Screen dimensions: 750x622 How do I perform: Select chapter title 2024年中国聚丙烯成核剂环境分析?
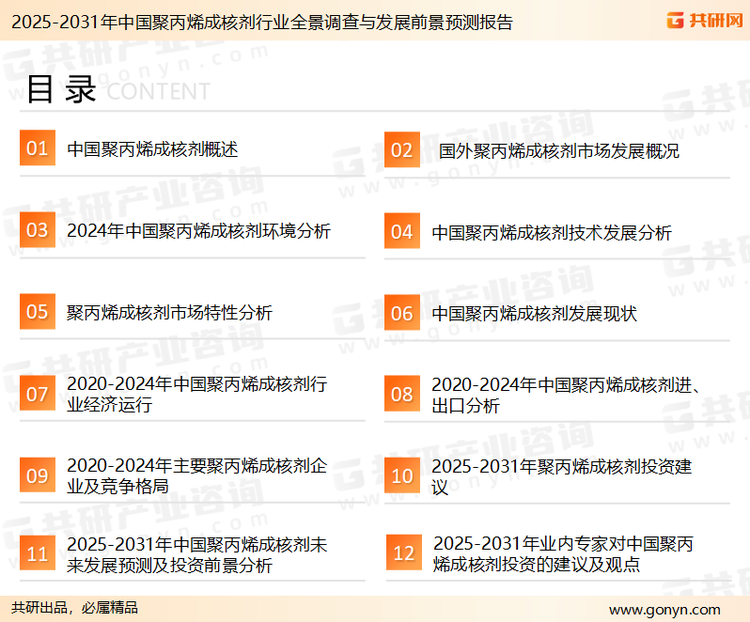[x=199, y=231]
